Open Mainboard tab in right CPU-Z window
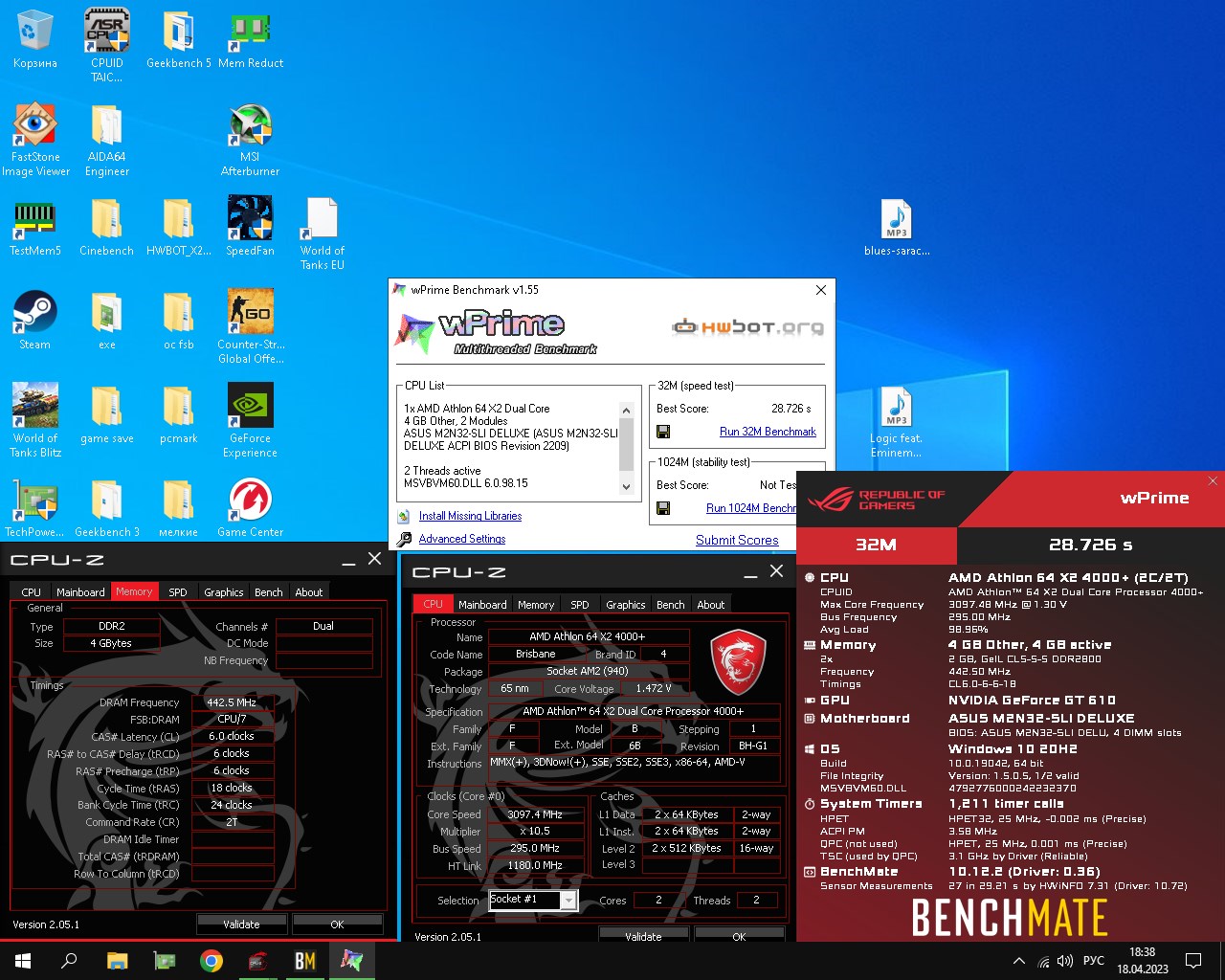 (482, 605)
